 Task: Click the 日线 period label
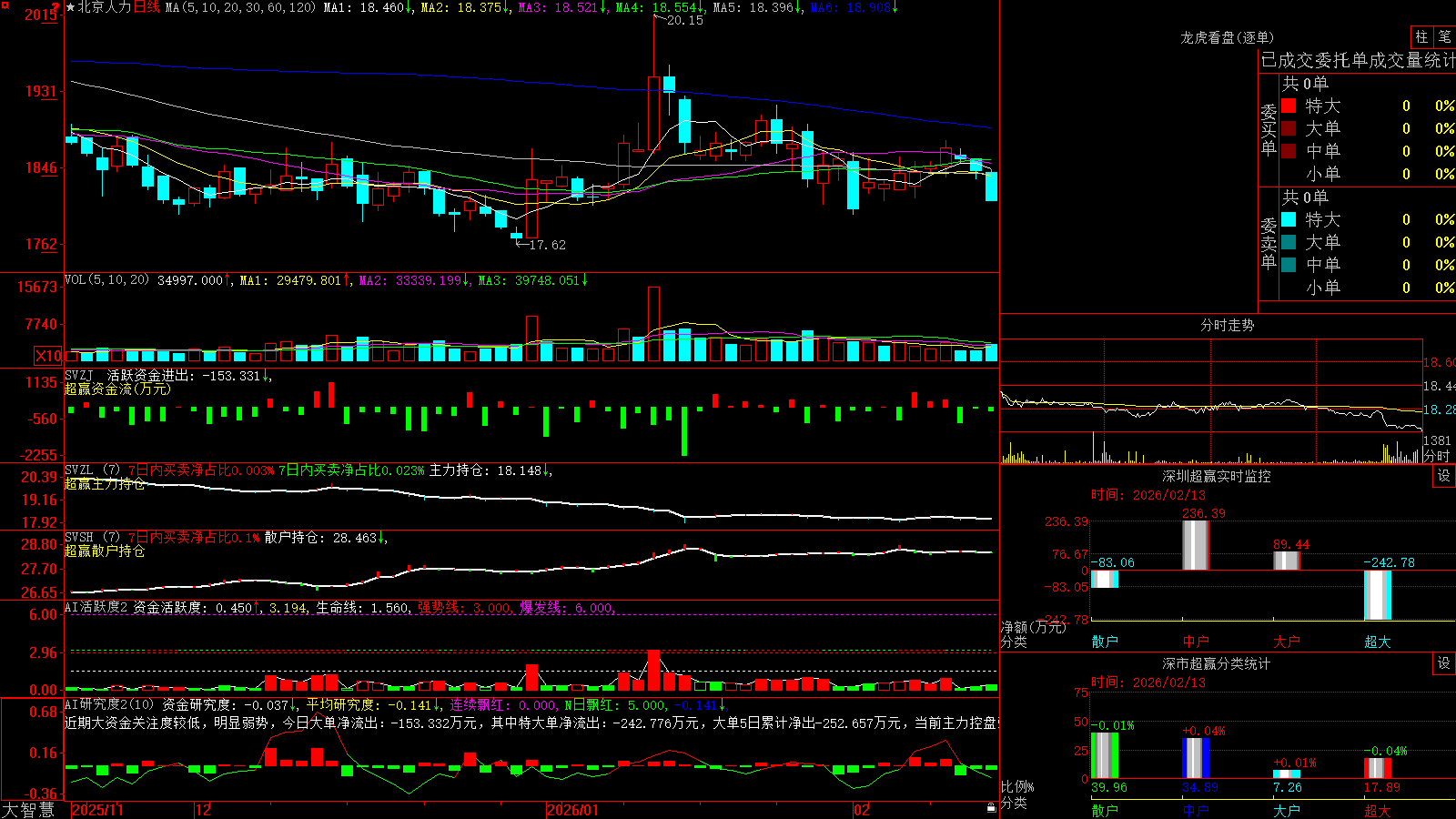click(147, 7)
